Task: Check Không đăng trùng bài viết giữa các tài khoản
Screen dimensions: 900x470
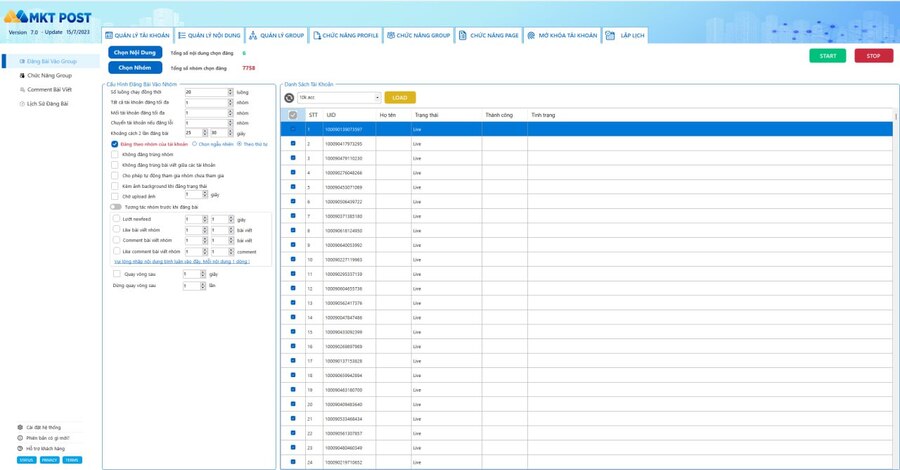Action: [x=115, y=165]
